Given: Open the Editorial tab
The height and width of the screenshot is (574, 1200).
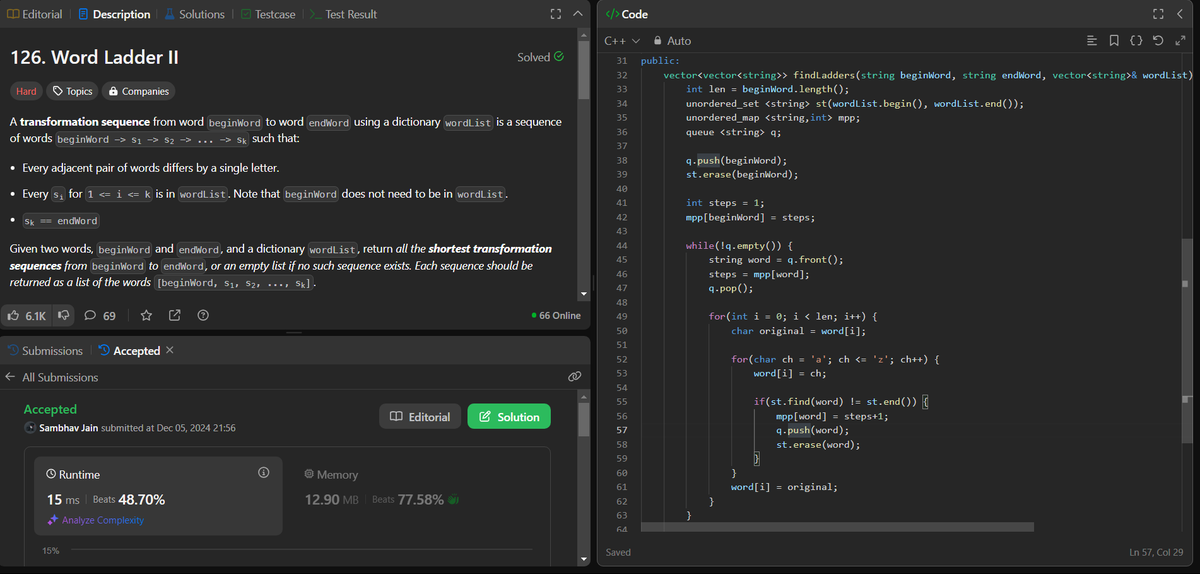Looking at the screenshot, I should [x=34, y=14].
